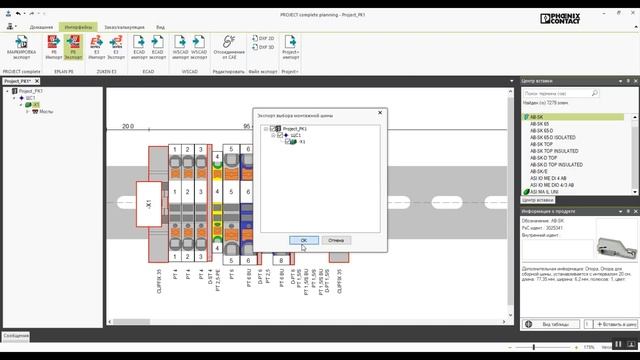Select DXF 3D file export

(263, 47)
